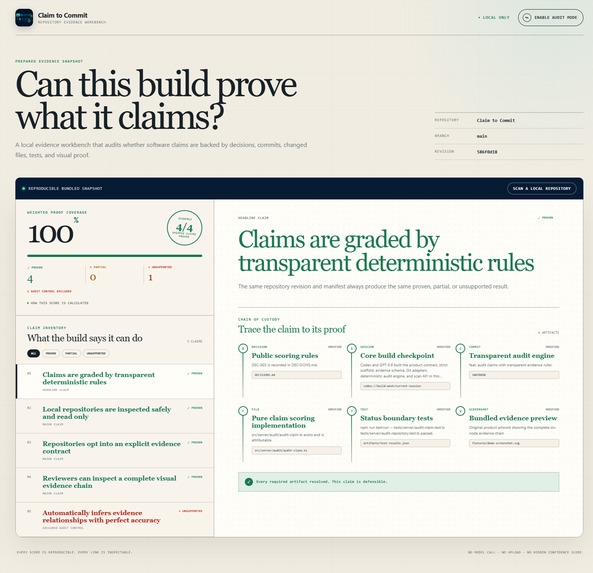Select claim 'Local repositories are inspected safely'

[115, 416]
